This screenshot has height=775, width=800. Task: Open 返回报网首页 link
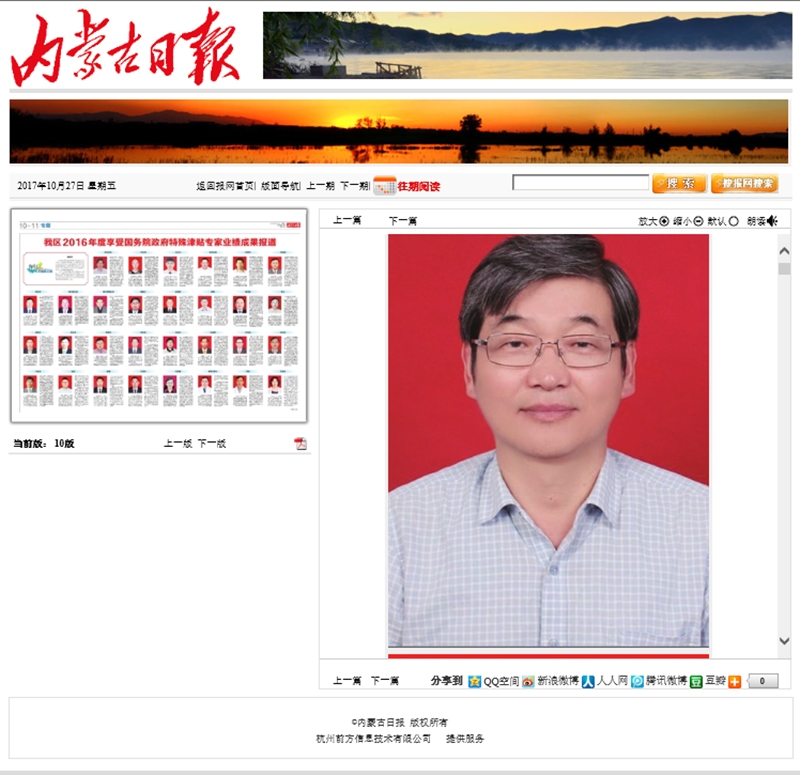pos(225,186)
